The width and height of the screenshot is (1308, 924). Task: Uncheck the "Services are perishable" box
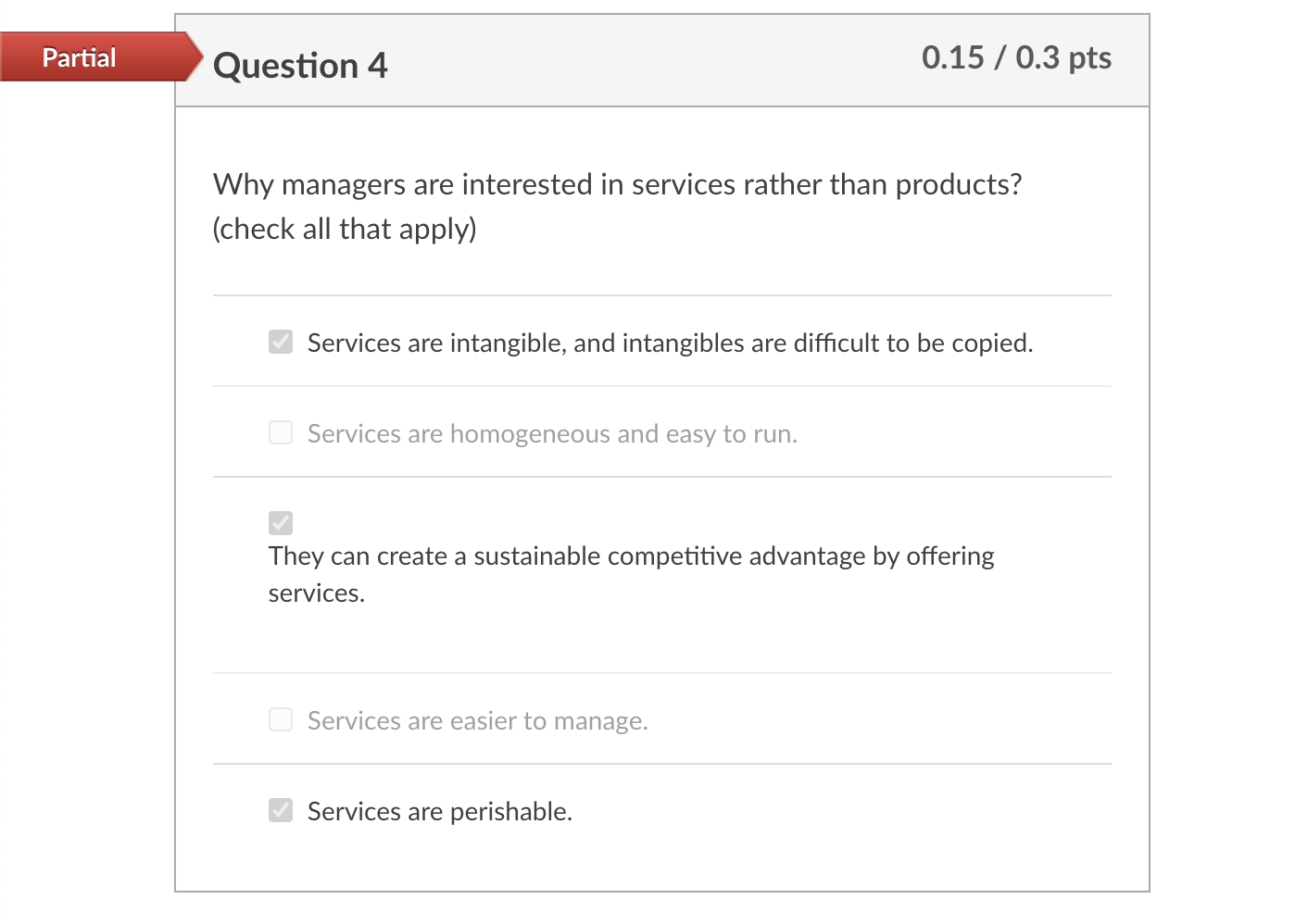[x=280, y=810]
